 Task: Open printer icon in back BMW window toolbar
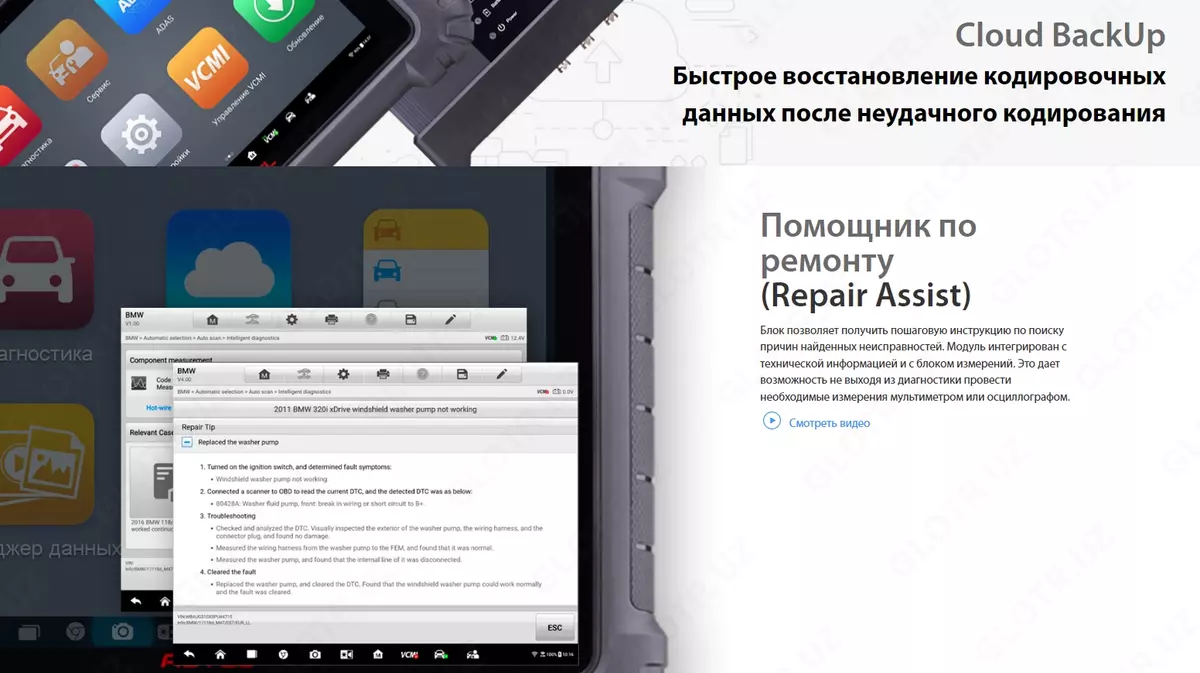point(331,320)
